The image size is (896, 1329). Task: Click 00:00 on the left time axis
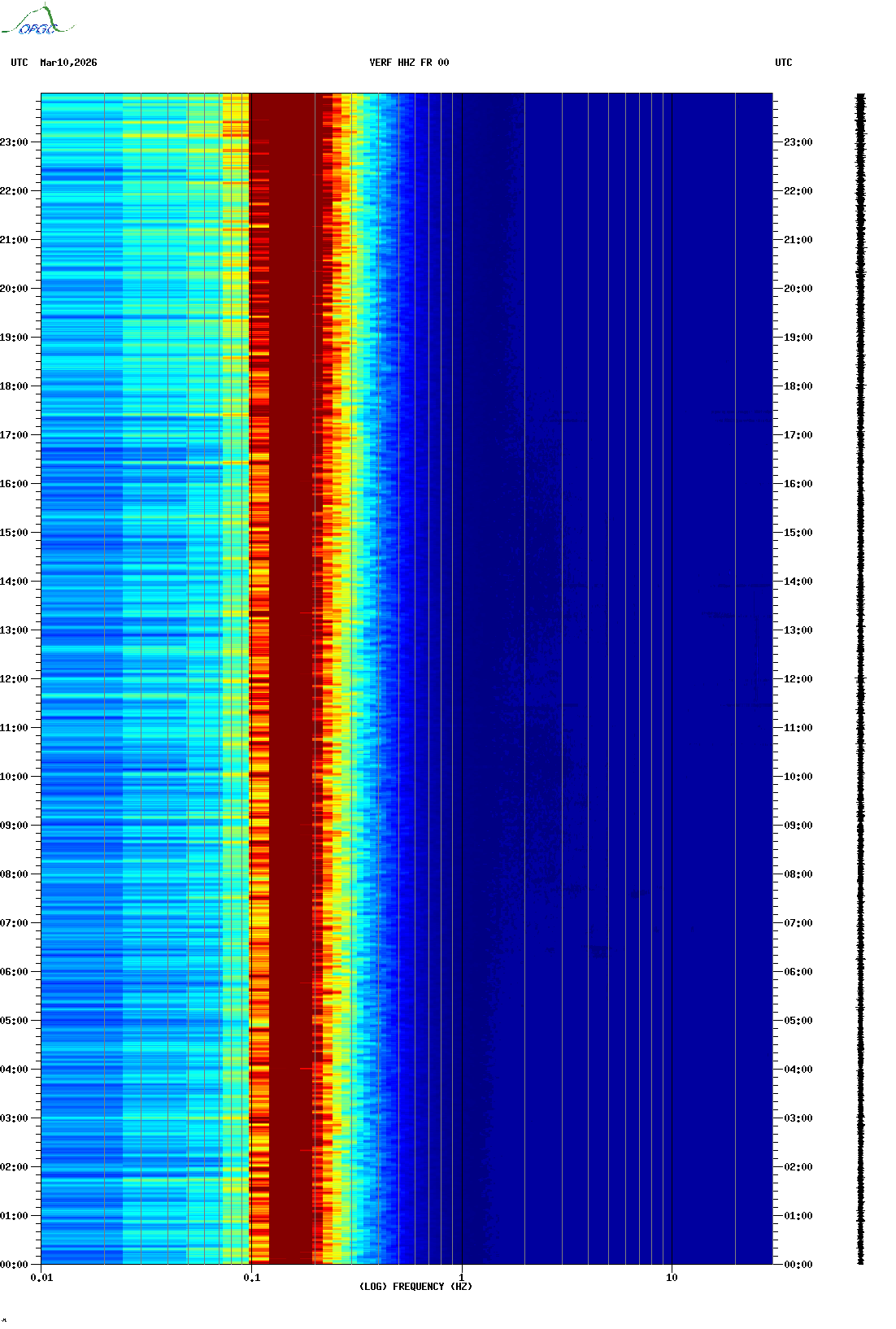pos(14,1265)
